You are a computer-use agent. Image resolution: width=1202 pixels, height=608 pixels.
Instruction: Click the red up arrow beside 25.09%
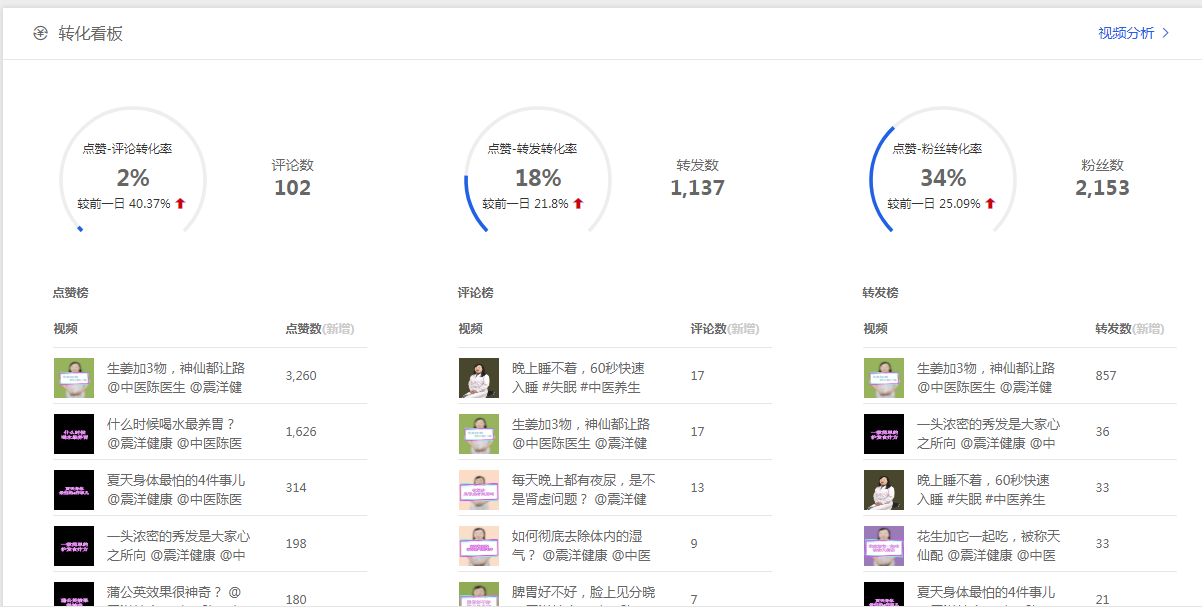990,204
